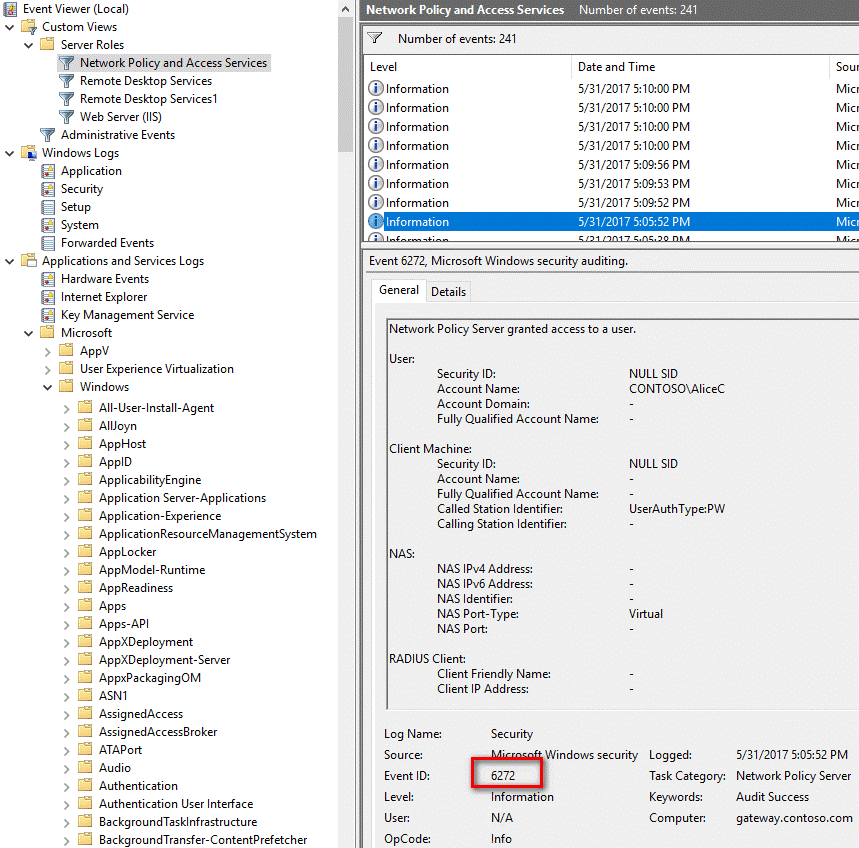Click the Key Management Service log icon

49,314
